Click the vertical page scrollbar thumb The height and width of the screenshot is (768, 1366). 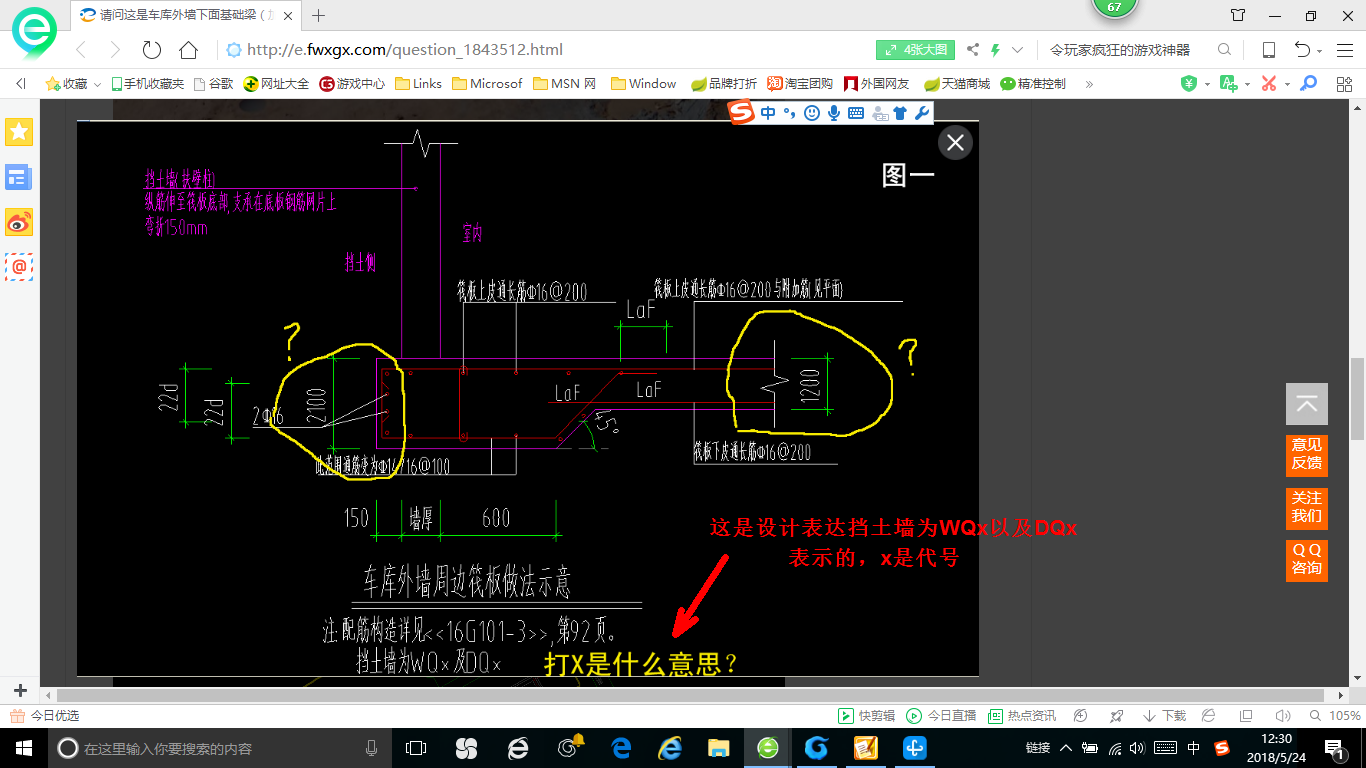1357,399
